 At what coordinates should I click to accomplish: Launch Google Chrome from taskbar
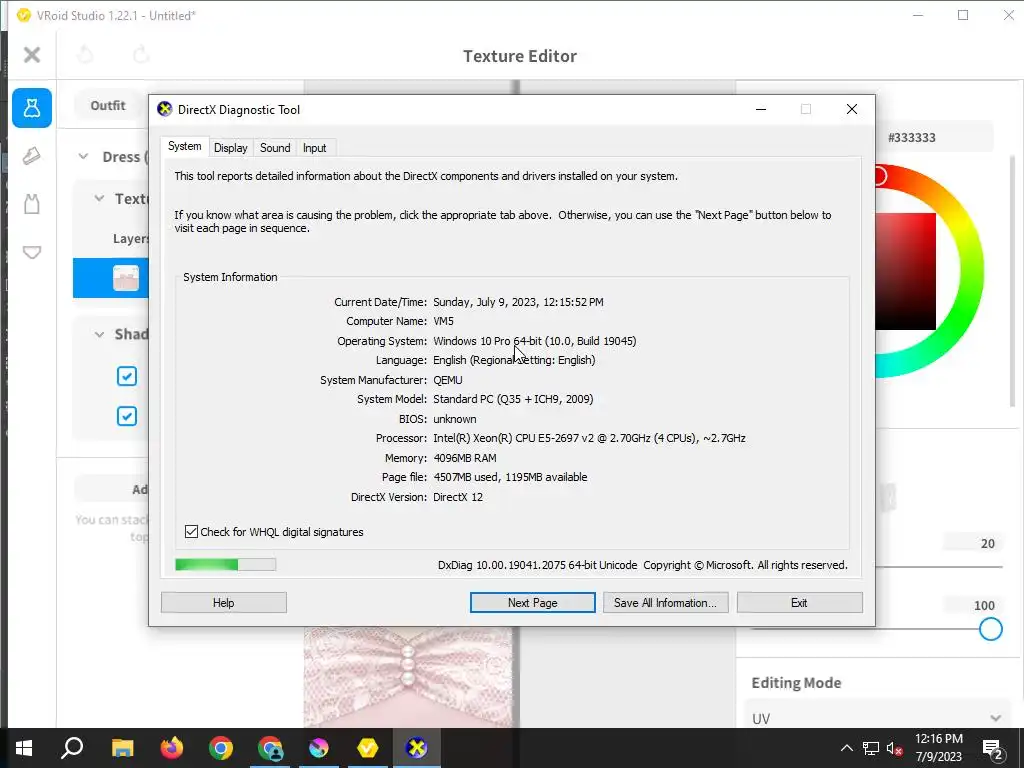click(x=221, y=748)
